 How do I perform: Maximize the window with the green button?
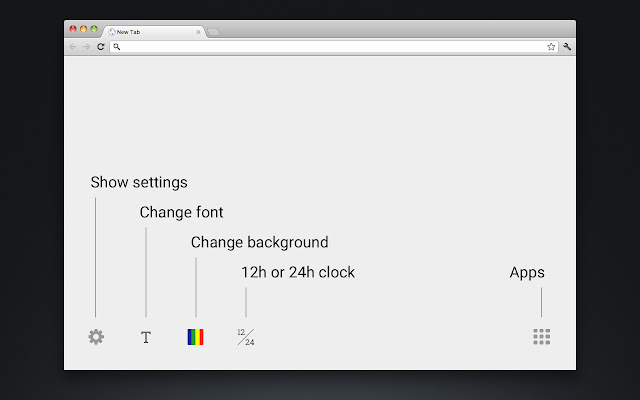coord(94,29)
